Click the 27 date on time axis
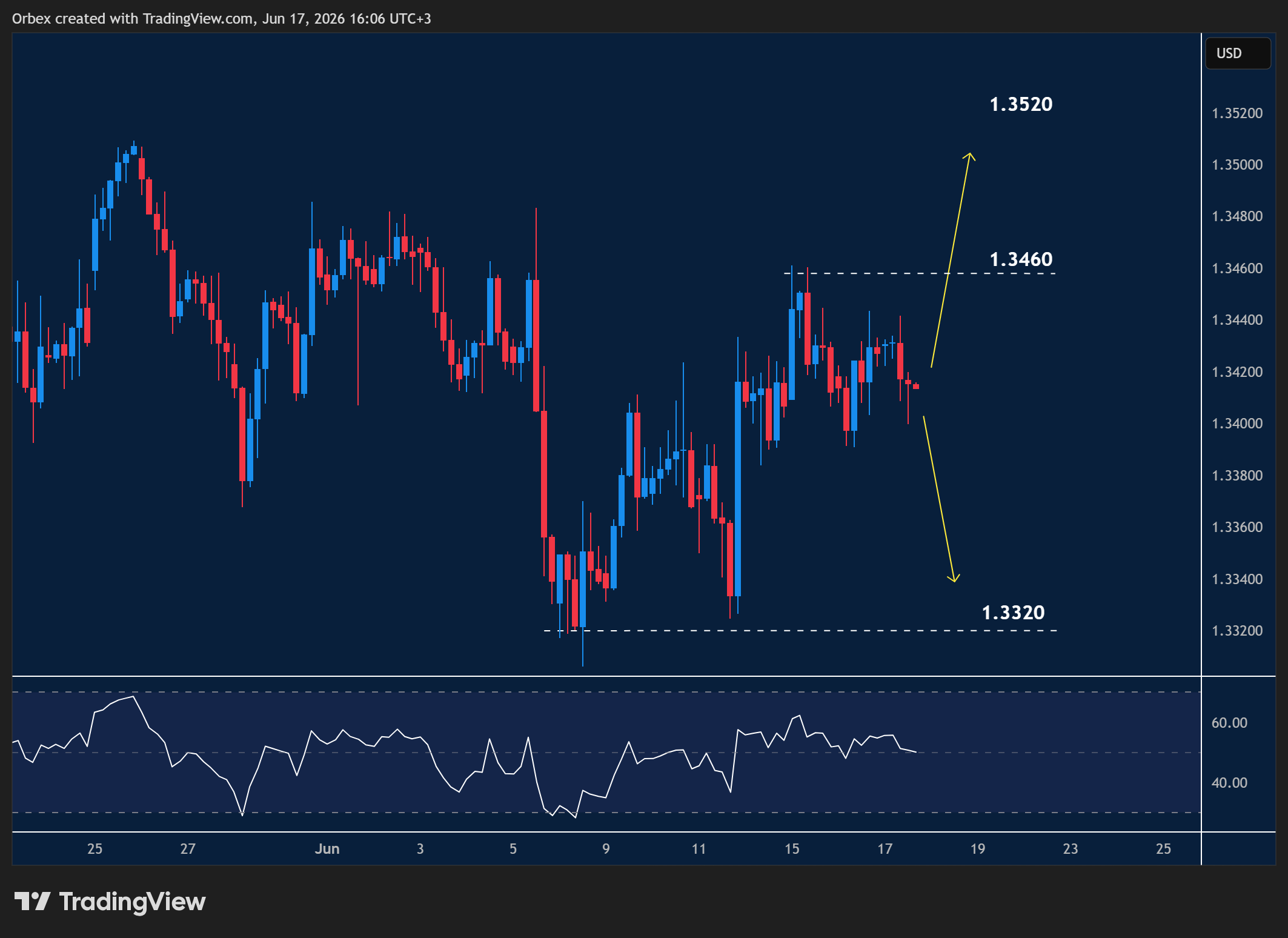Screen dimensions: 1288x938 [188, 849]
